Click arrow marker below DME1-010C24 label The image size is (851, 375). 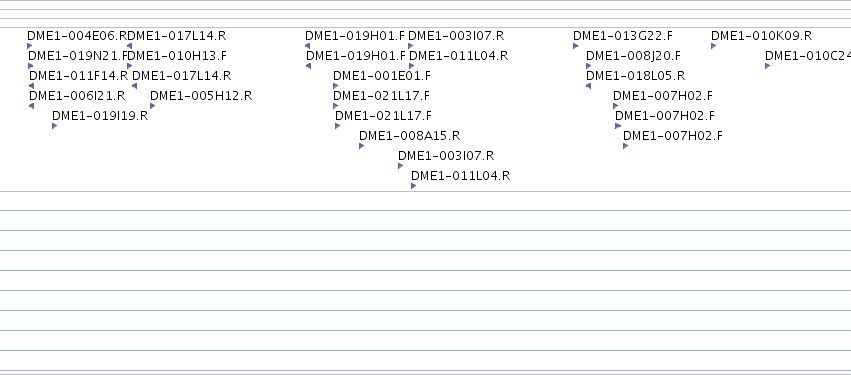(767, 66)
